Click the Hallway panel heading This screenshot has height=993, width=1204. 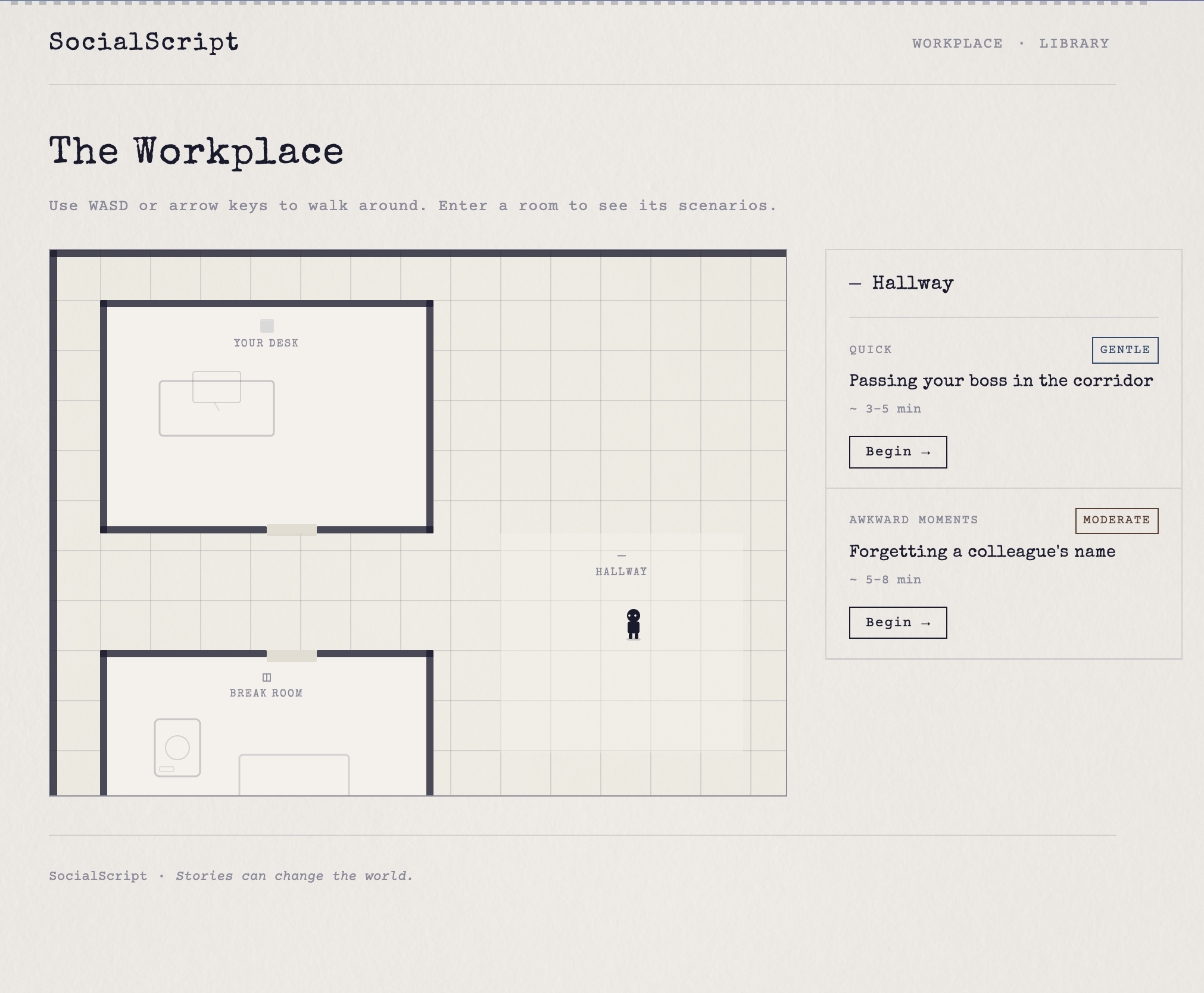click(x=912, y=283)
